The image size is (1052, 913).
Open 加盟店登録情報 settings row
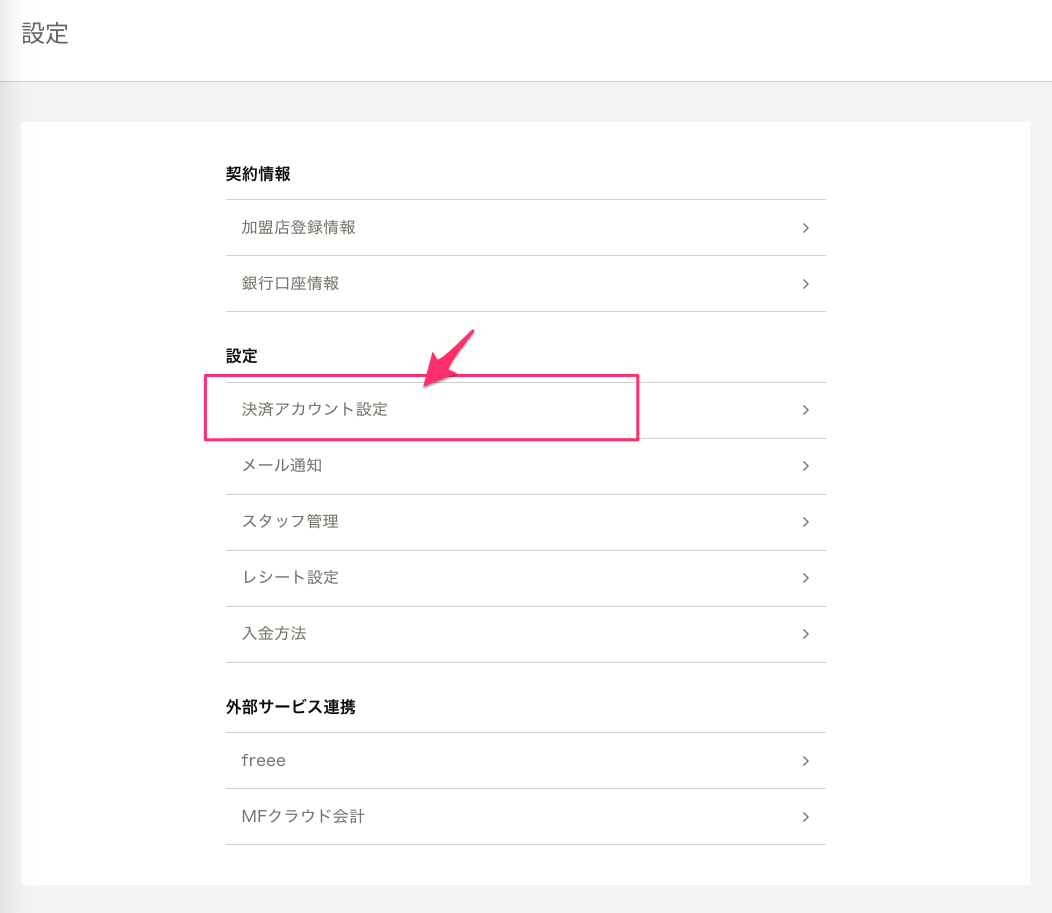(525, 227)
